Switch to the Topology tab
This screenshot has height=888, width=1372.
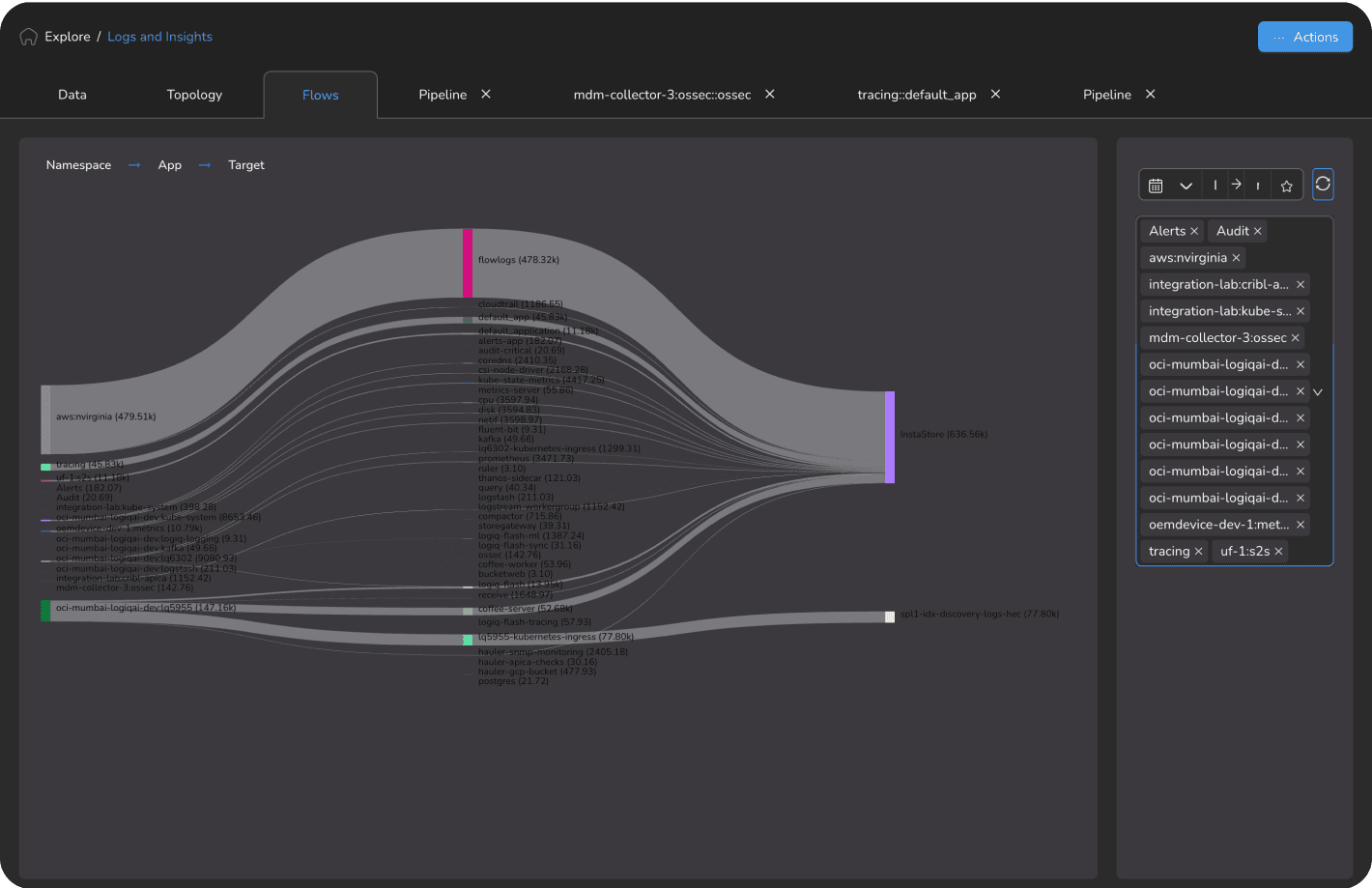[x=194, y=95]
